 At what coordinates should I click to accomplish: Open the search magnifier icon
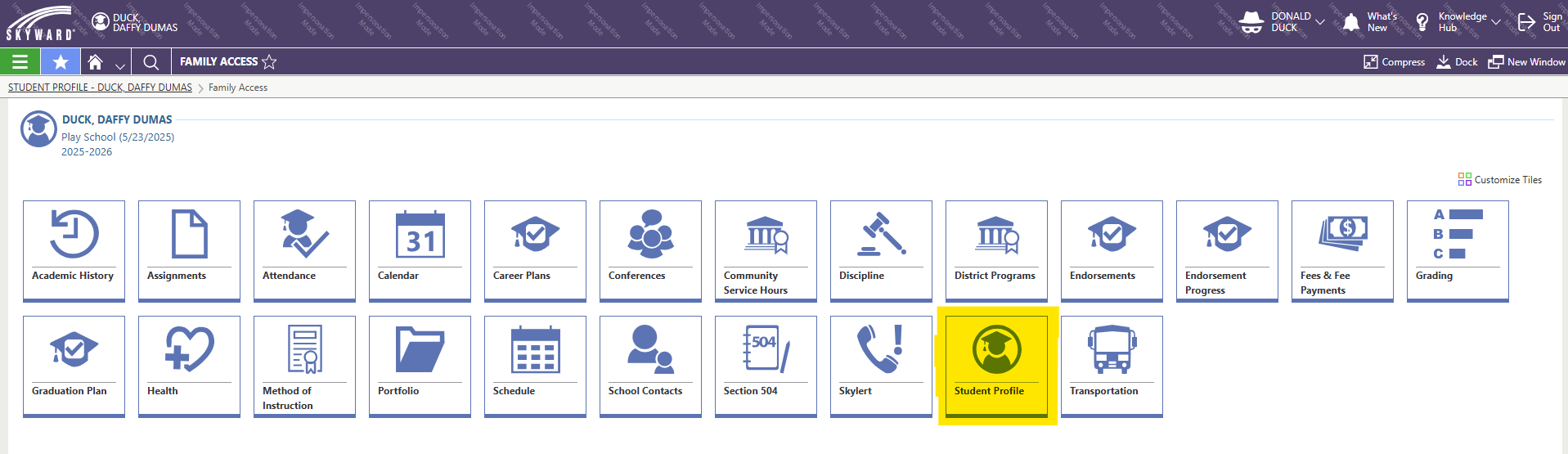click(x=151, y=62)
